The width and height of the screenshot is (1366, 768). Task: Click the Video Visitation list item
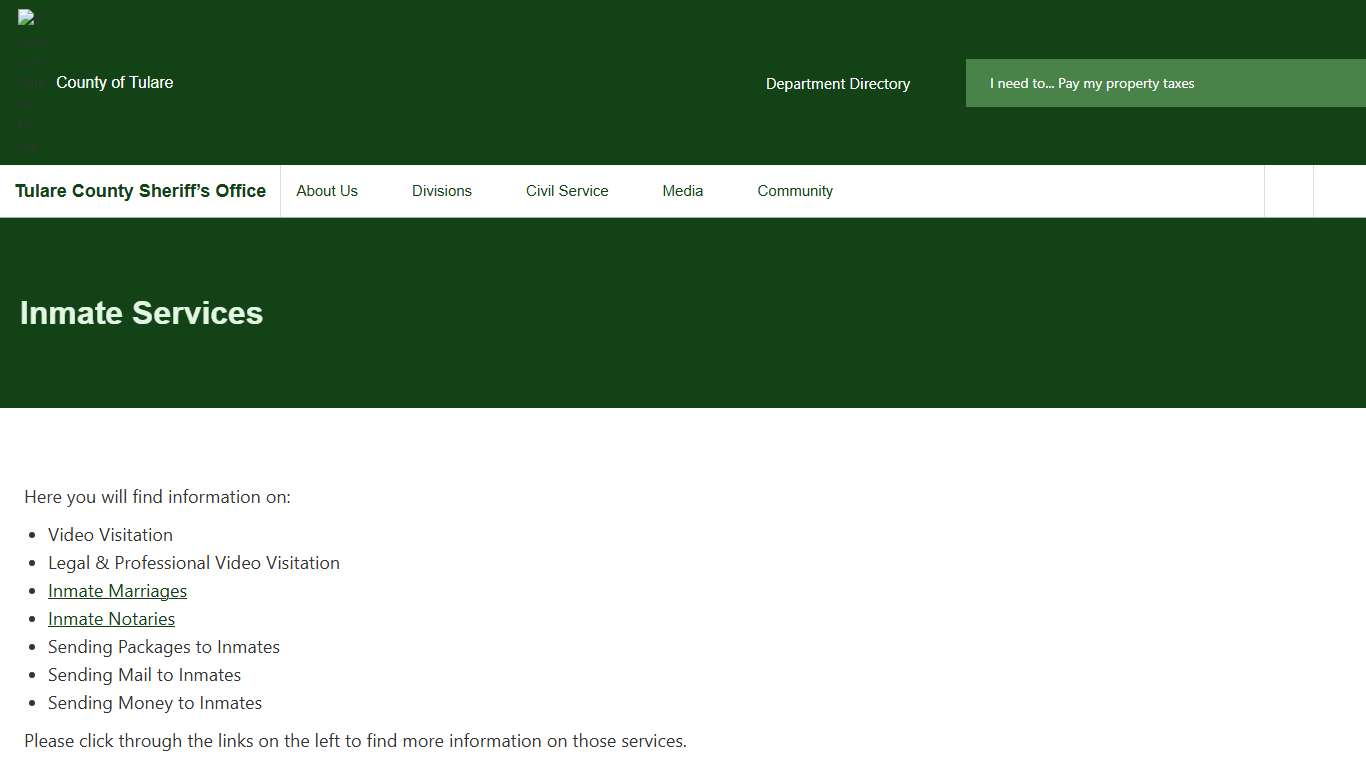coord(110,535)
